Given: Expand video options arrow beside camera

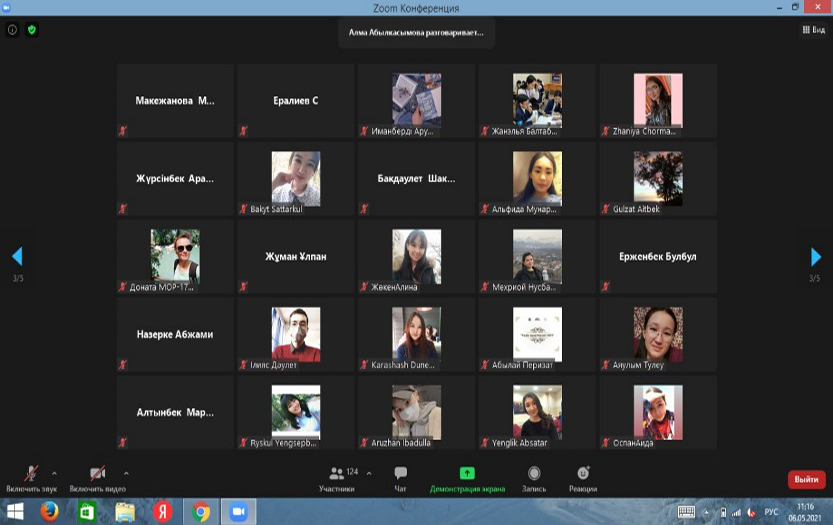Looking at the screenshot, I should click(x=126, y=473).
